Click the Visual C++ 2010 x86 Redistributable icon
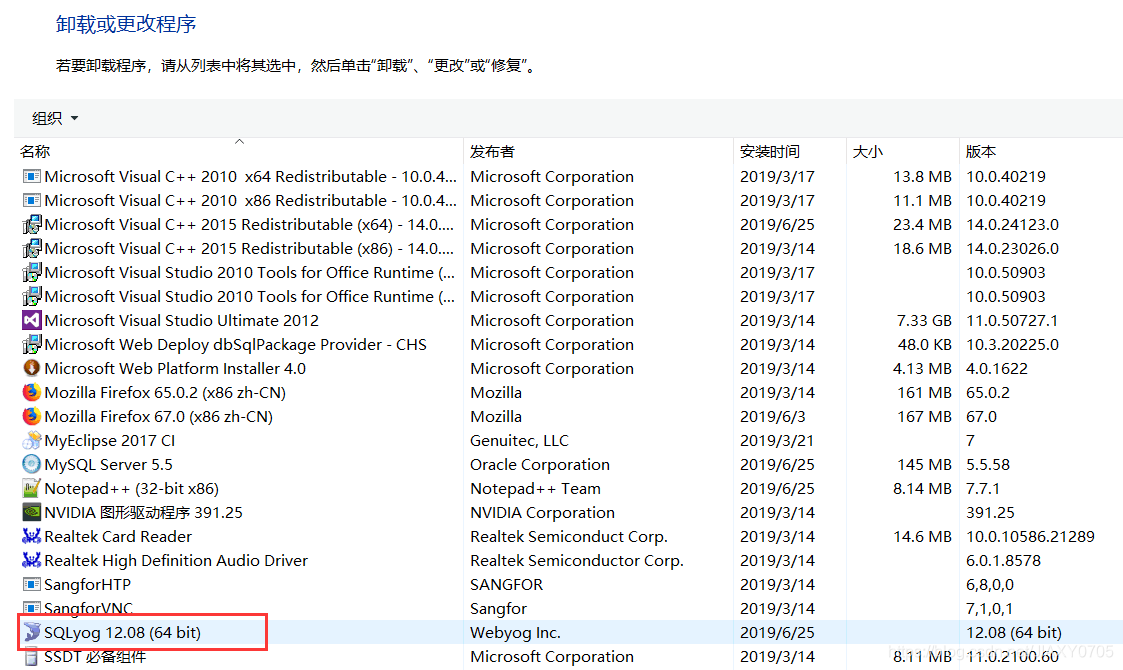The image size is (1123, 670). (32, 201)
